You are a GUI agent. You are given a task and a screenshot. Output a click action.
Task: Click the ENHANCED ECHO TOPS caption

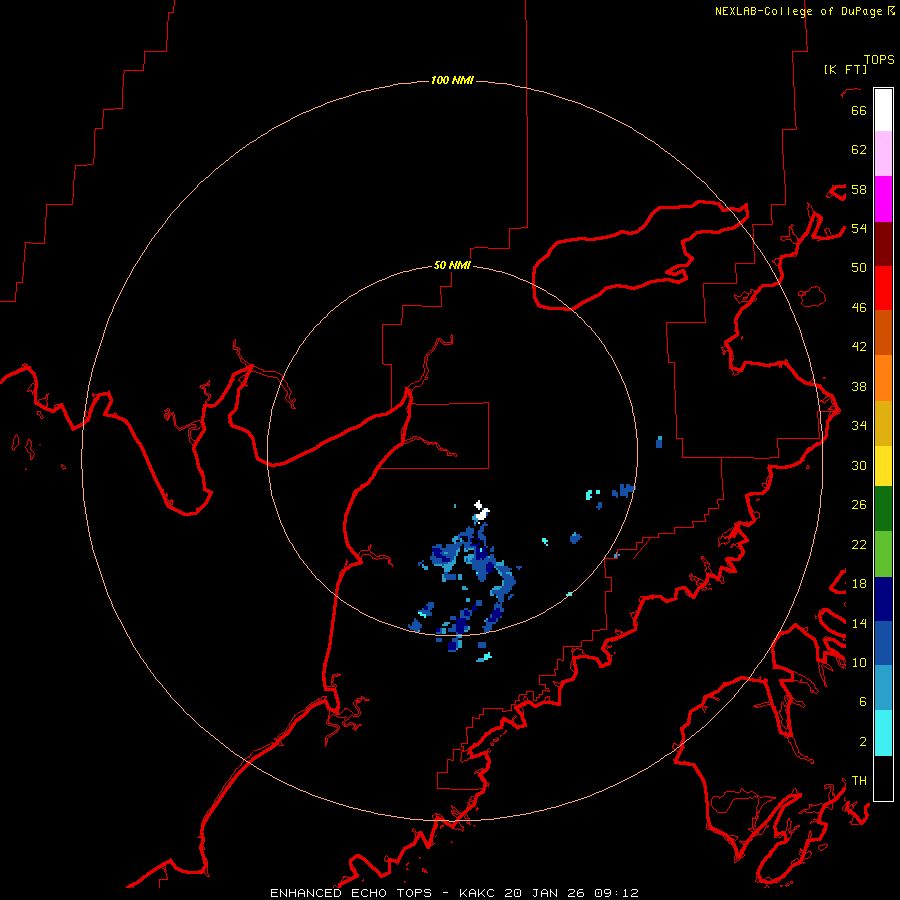pyautogui.click(x=351, y=893)
